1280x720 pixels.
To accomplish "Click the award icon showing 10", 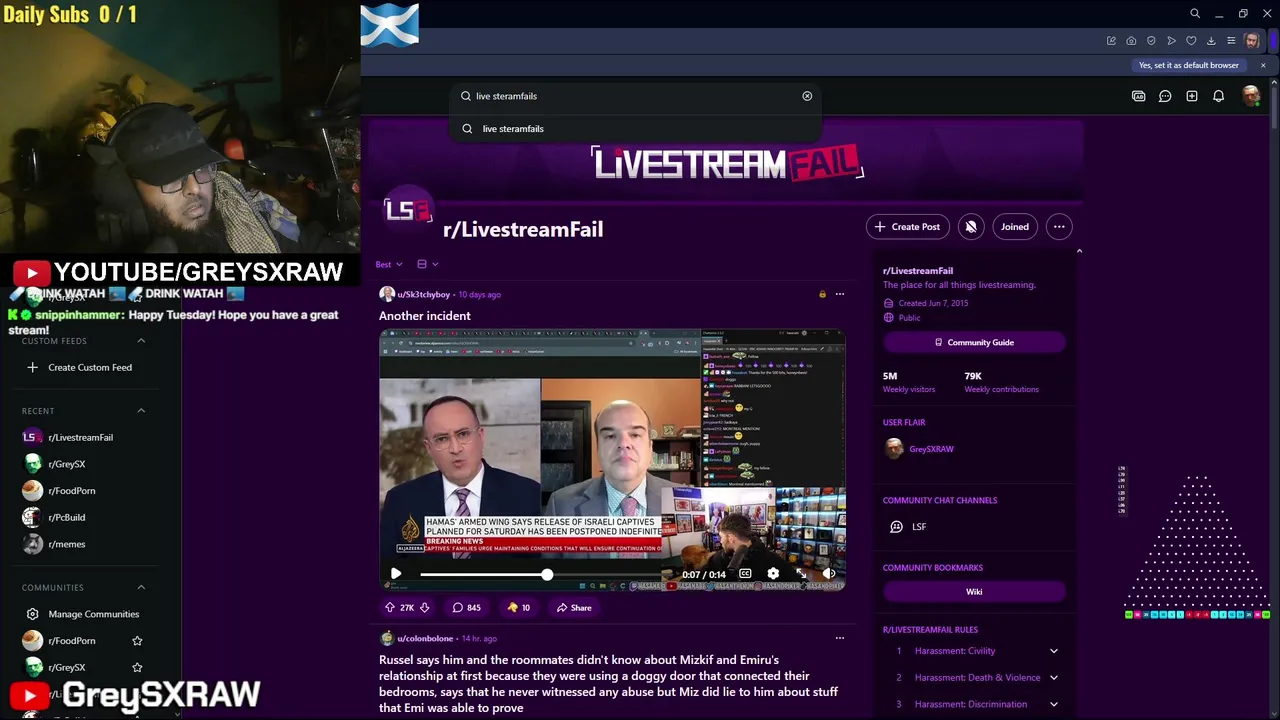I will click(519, 607).
